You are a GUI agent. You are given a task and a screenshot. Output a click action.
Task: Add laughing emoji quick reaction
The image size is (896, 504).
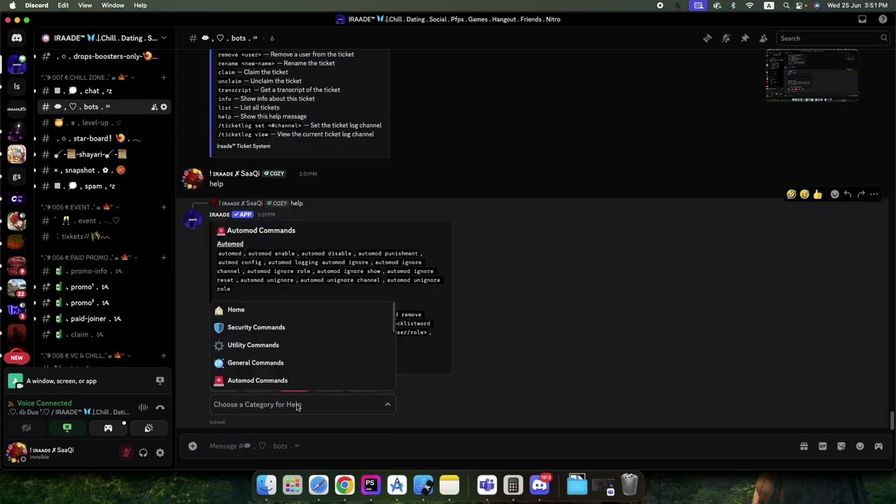coord(791,194)
